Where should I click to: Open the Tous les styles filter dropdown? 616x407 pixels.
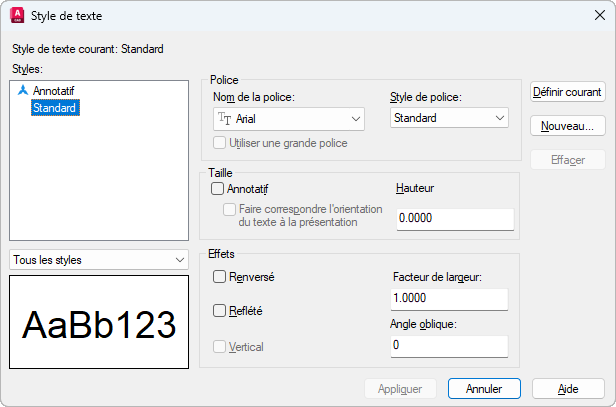pos(99,260)
